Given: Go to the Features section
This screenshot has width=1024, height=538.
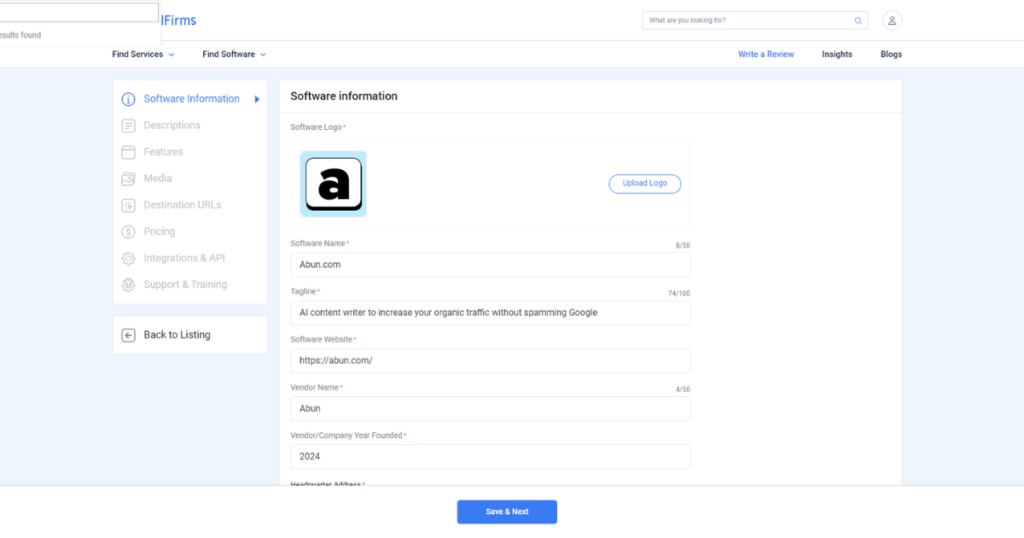Looking at the screenshot, I should [x=163, y=152].
